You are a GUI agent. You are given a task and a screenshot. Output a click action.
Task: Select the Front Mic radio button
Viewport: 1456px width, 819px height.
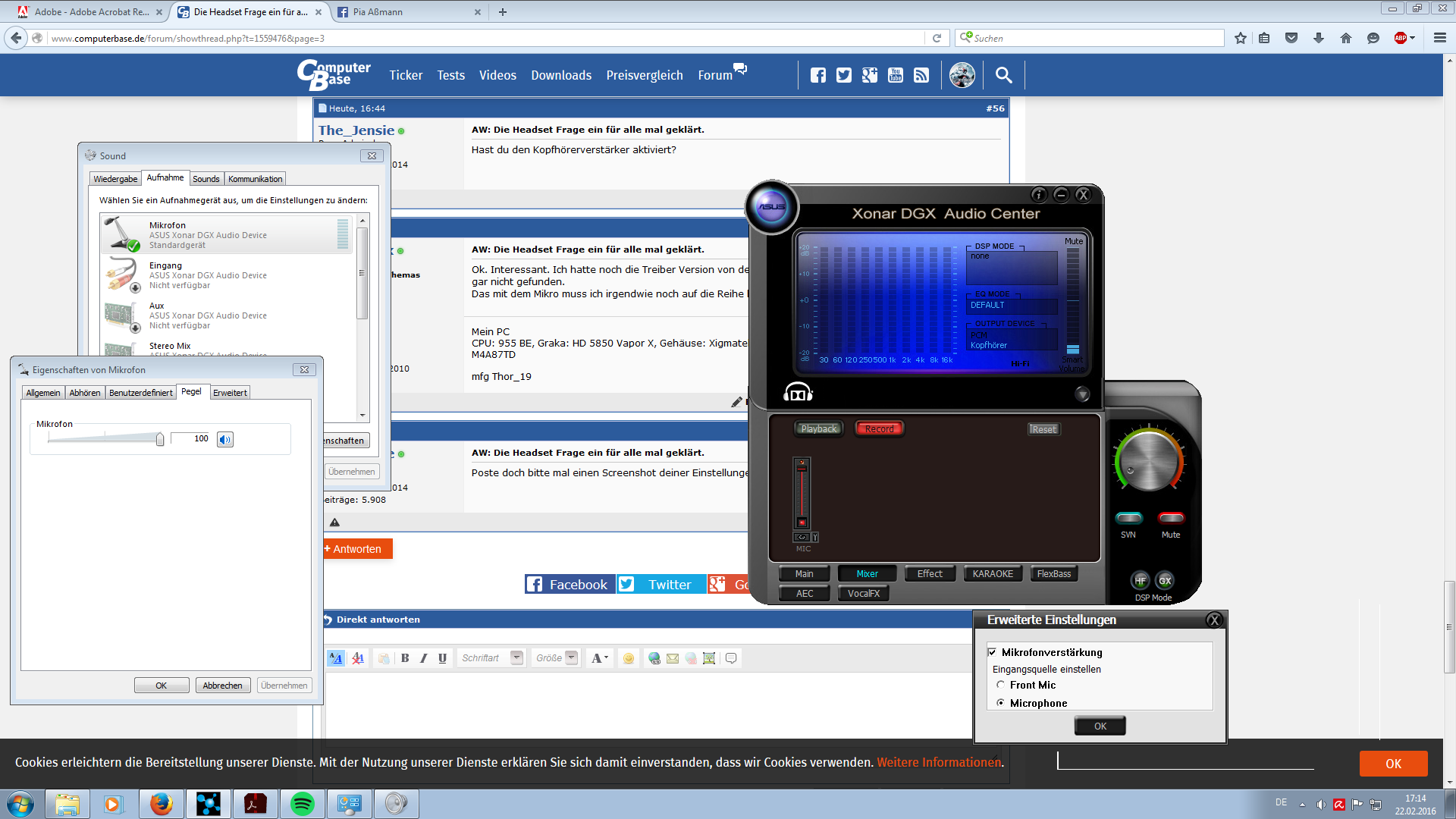coord(1000,685)
